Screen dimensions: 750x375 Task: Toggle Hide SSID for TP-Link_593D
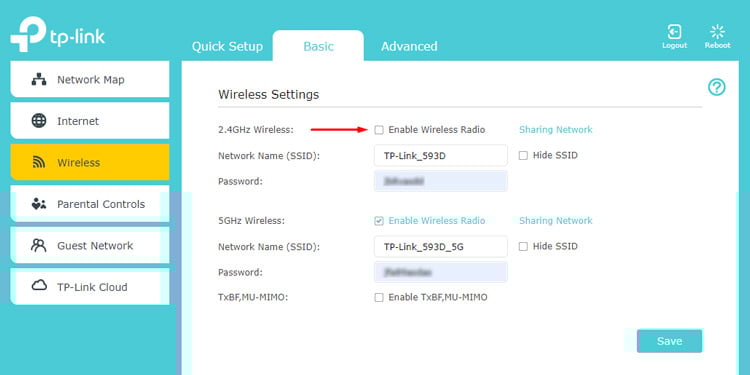(x=523, y=155)
